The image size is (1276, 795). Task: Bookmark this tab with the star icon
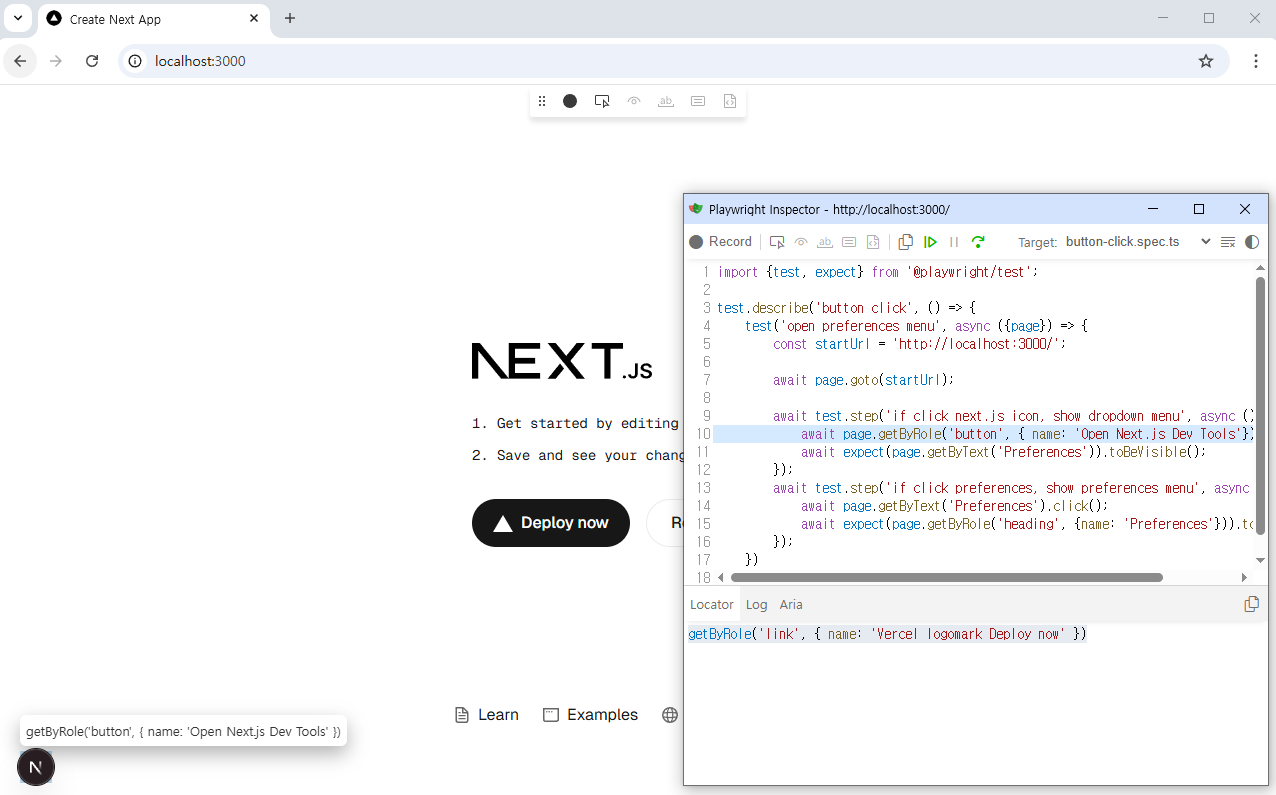tap(1206, 61)
